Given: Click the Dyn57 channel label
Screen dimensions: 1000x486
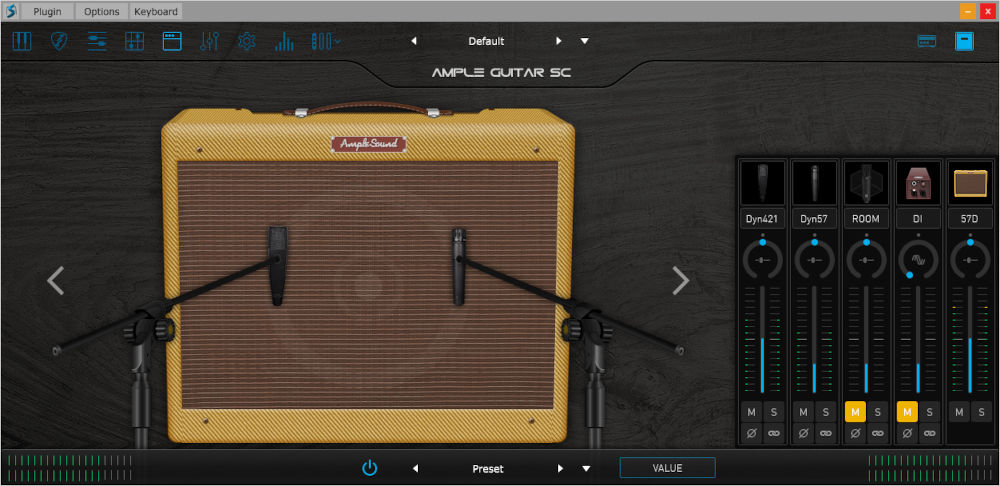Looking at the screenshot, I should coord(814,219).
